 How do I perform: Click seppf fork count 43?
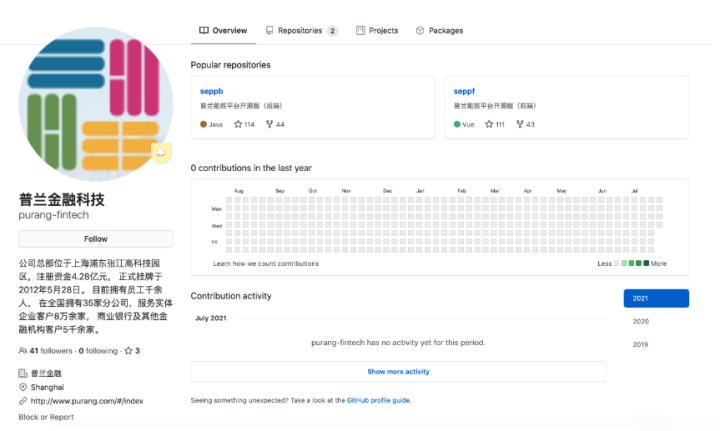pyautogui.click(x=530, y=124)
